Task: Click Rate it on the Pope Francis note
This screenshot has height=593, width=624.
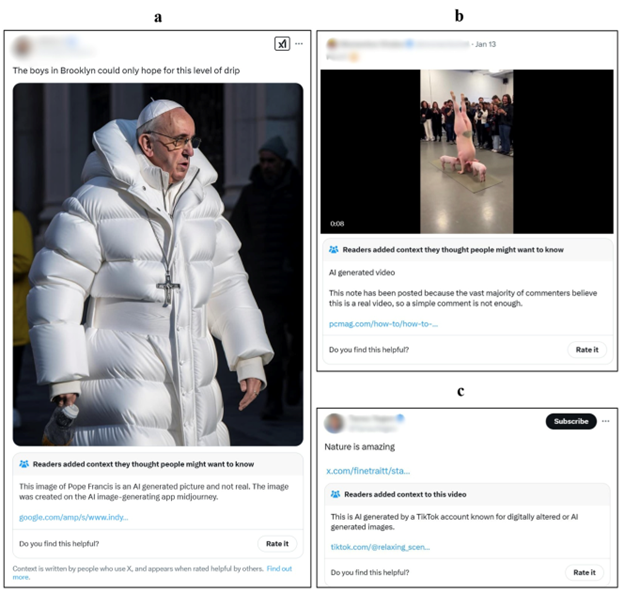Action: click(277, 544)
